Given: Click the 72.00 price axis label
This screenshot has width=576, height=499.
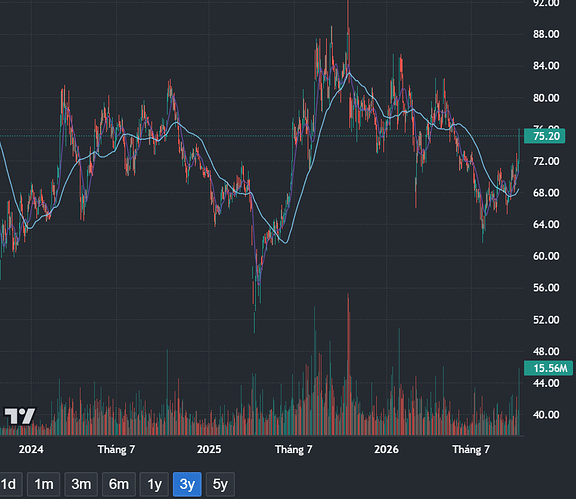Looking at the screenshot, I should 546,161.
